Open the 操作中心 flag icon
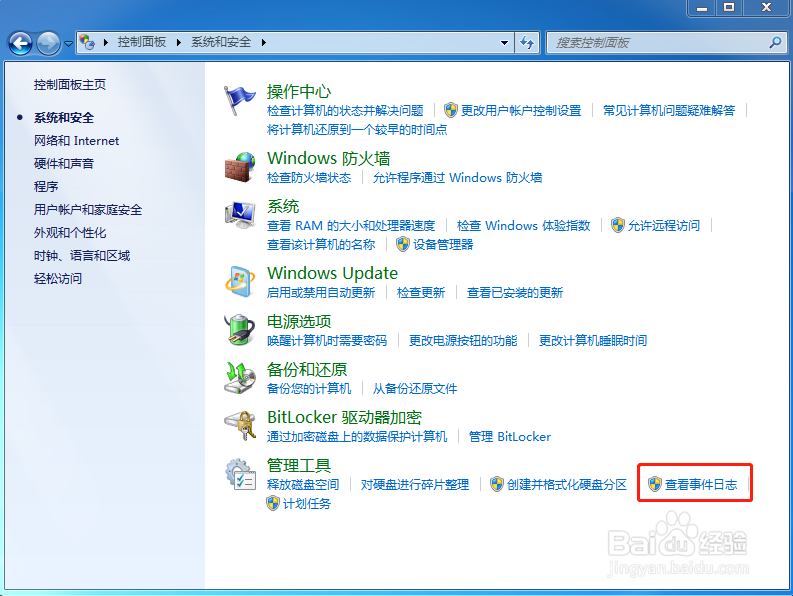This screenshot has width=793, height=596. (240, 100)
